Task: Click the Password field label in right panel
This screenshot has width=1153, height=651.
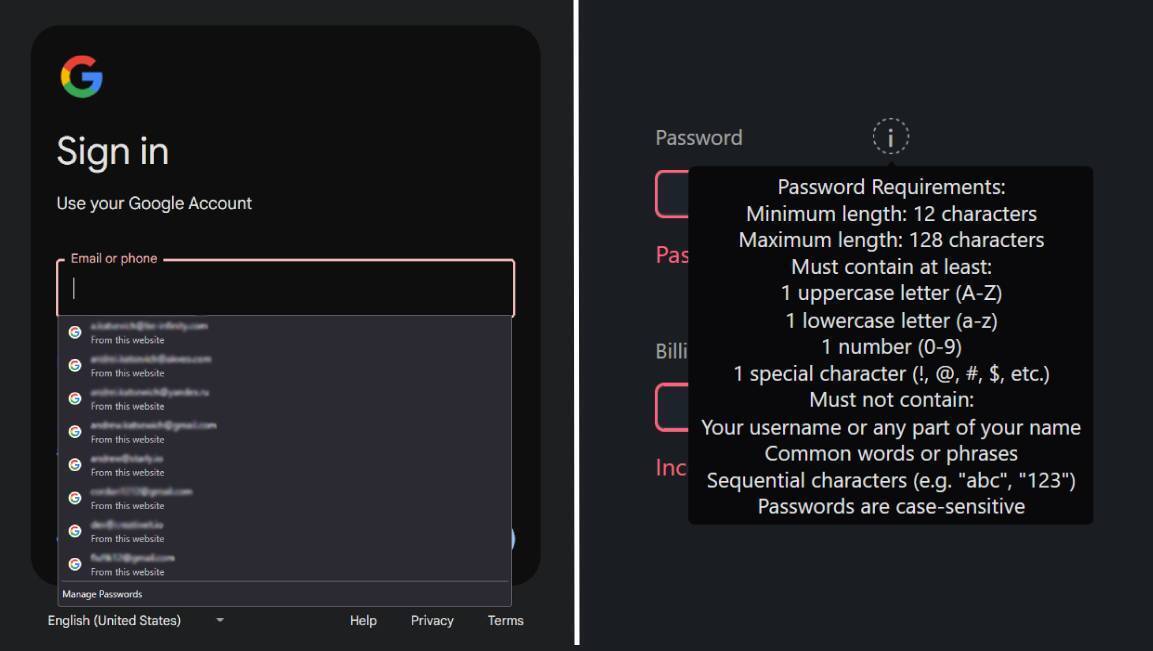Action: pos(699,138)
